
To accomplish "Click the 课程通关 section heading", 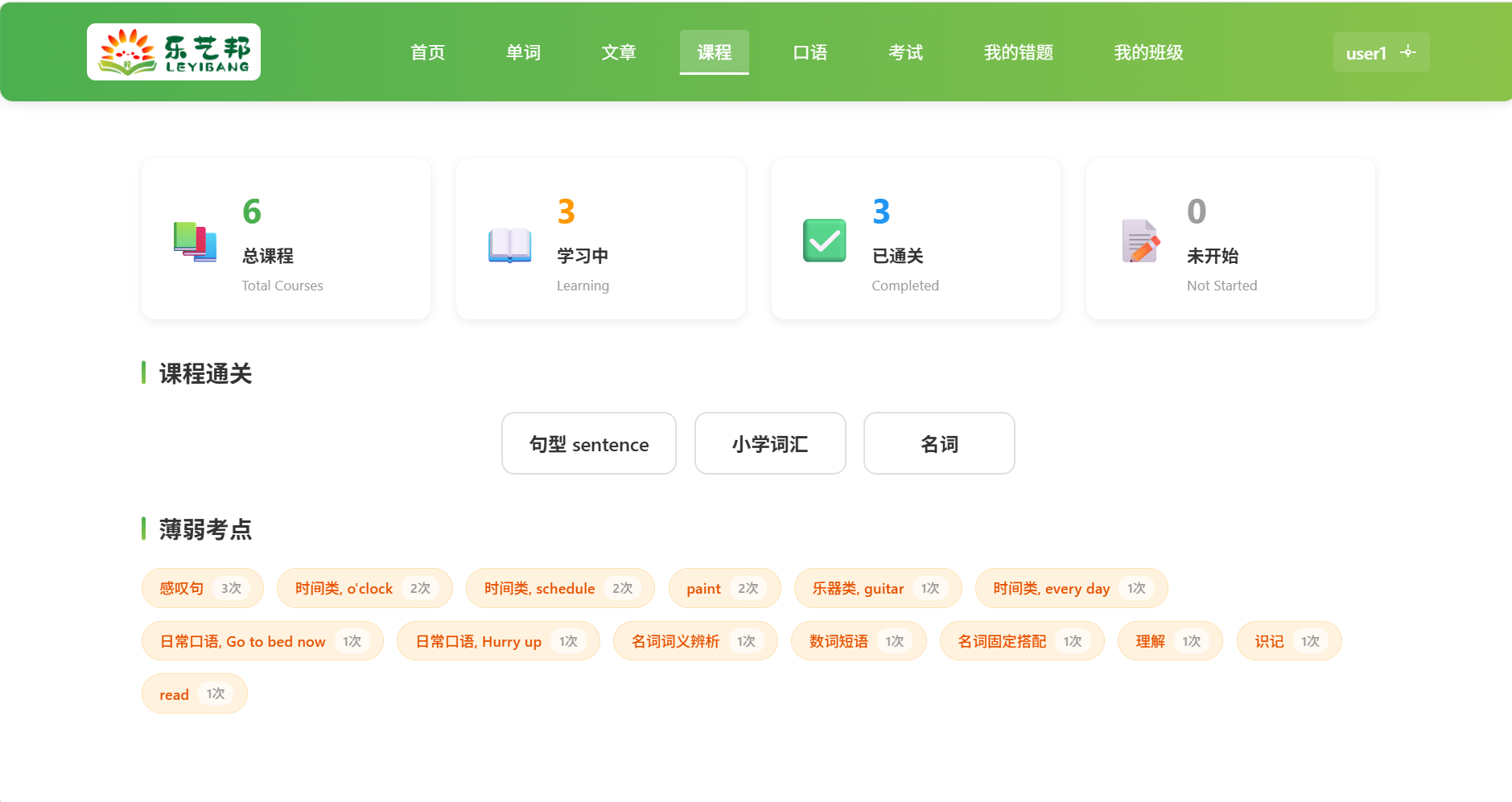I will 205,373.
